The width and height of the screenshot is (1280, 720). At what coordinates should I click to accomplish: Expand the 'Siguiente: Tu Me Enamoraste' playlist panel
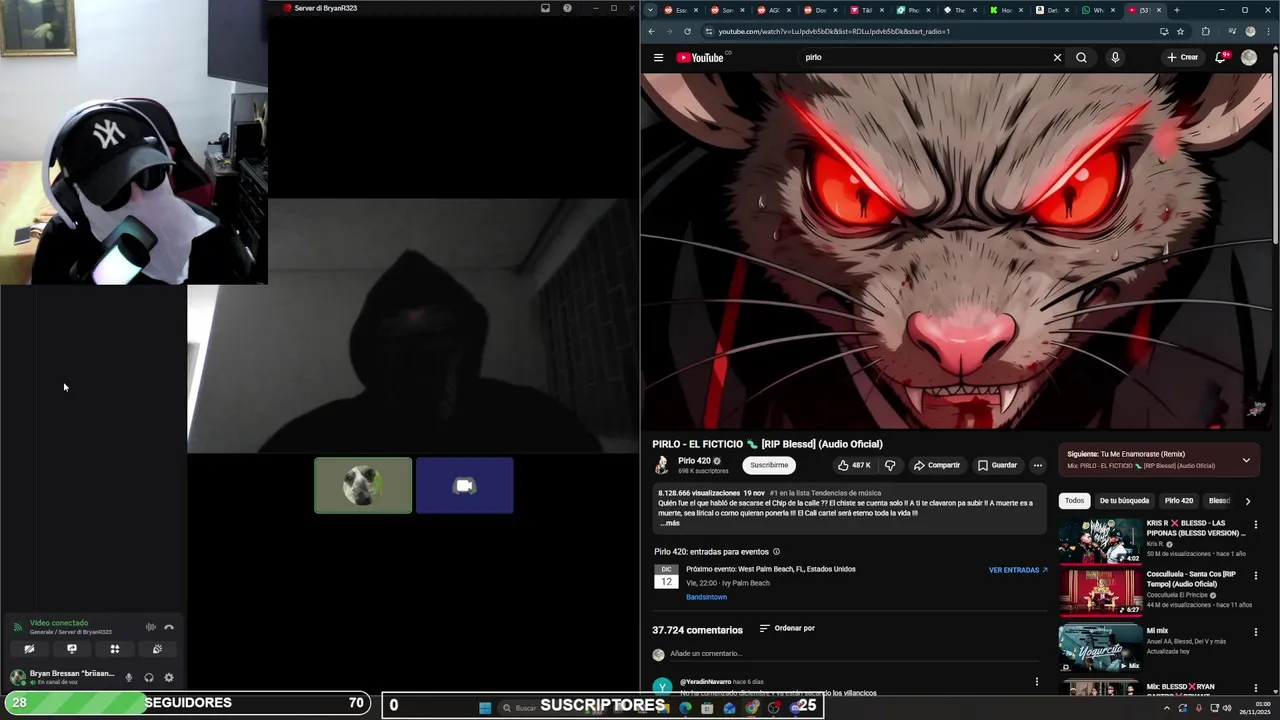point(1246,460)
